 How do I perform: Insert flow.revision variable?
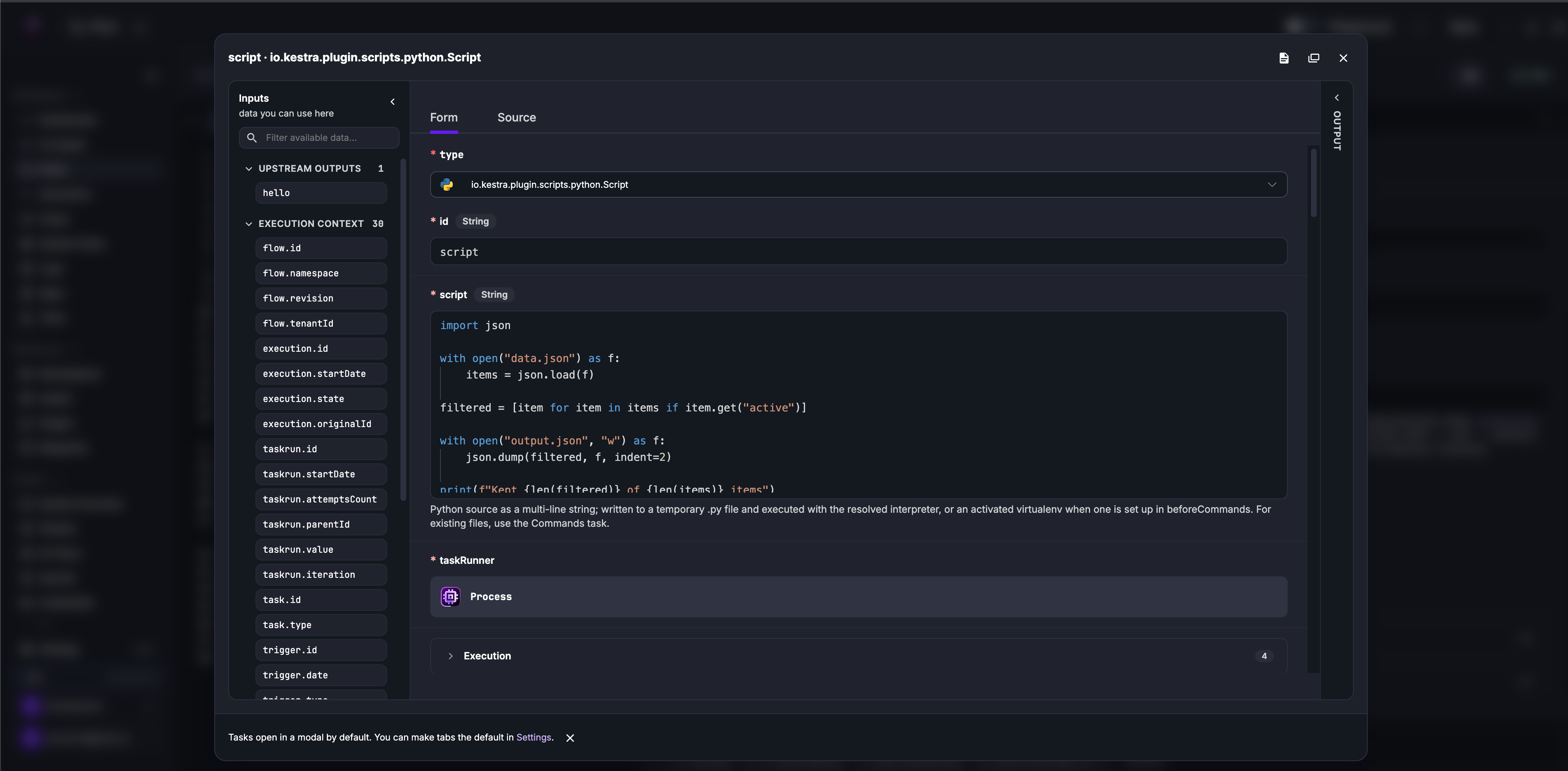(x=321, y=298)
